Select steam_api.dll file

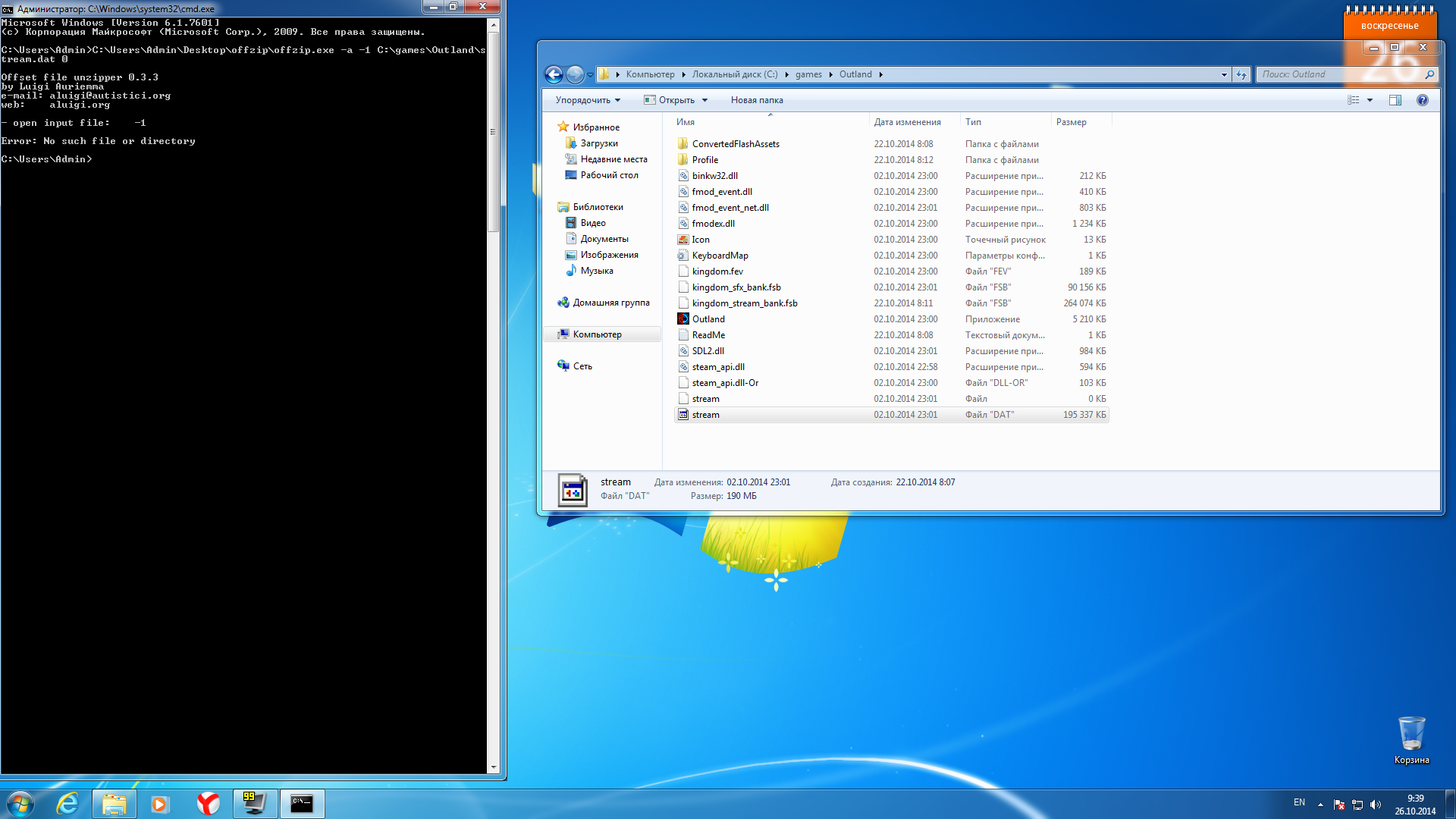pyautogui.click(x=718, y=367)
